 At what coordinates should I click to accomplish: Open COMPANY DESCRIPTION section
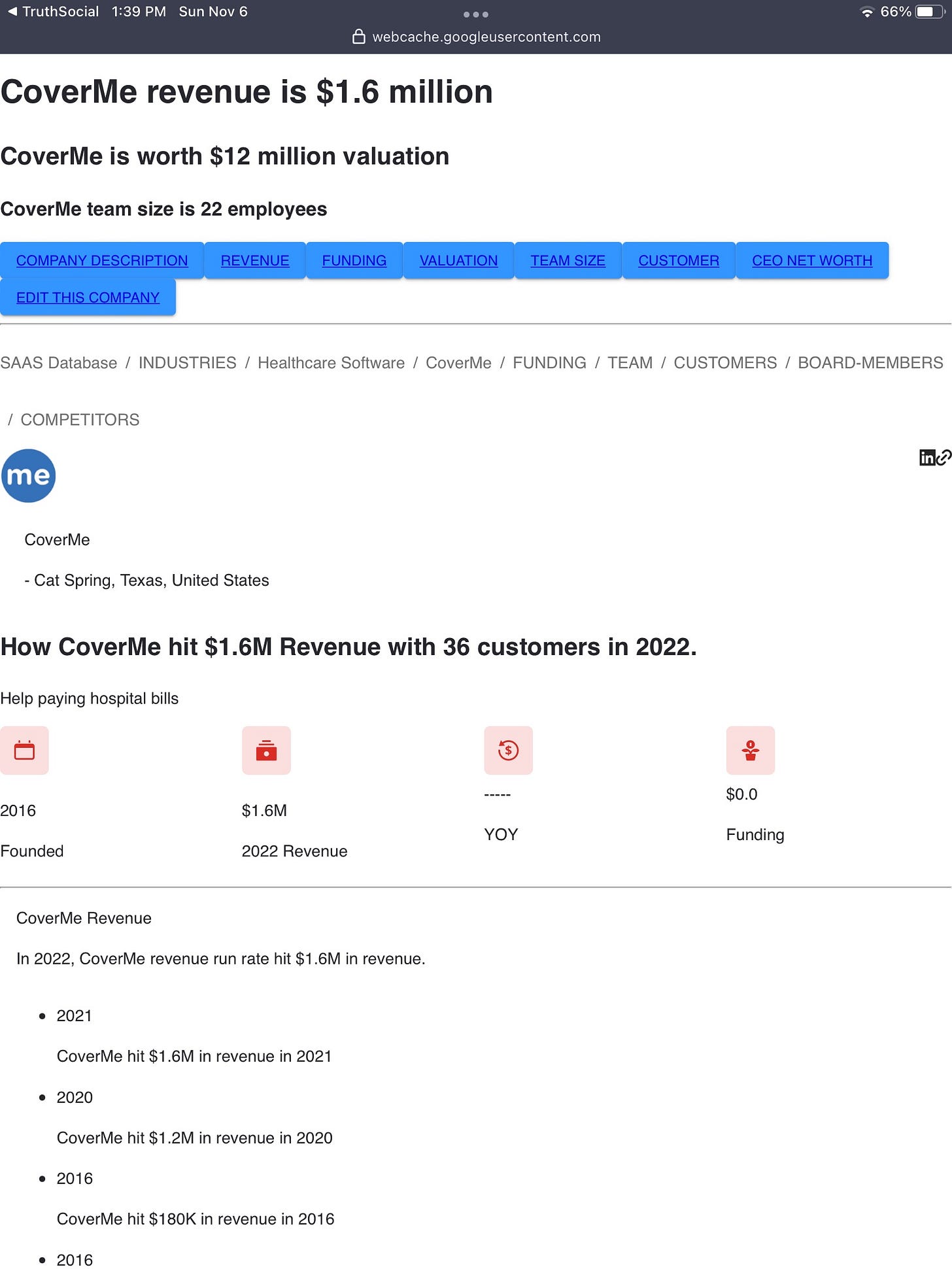102,260
